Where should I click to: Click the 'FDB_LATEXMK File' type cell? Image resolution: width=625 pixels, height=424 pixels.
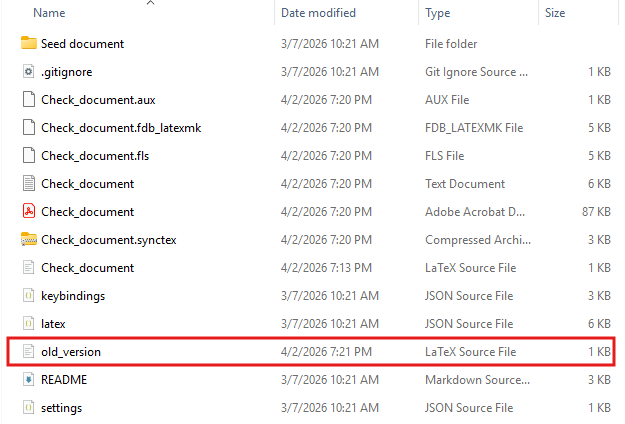[x=474, y=128]
